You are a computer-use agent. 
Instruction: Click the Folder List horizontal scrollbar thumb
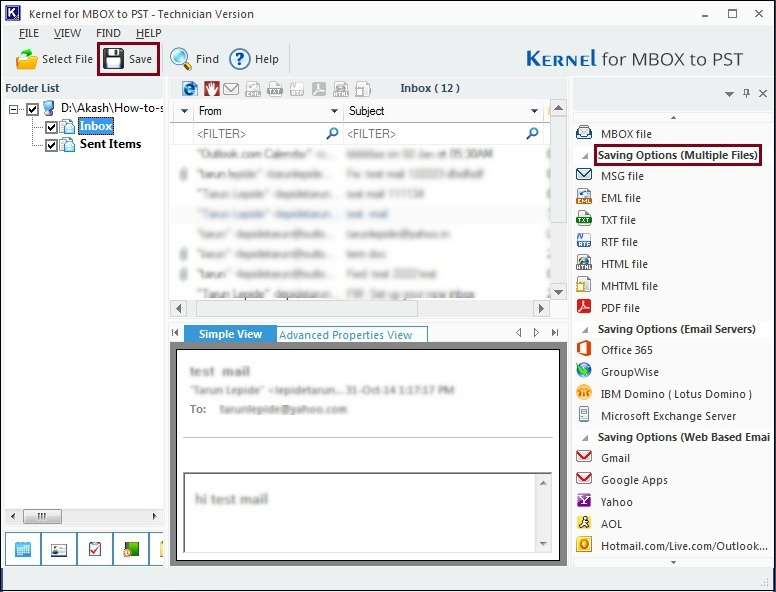[x=43, y=516]
